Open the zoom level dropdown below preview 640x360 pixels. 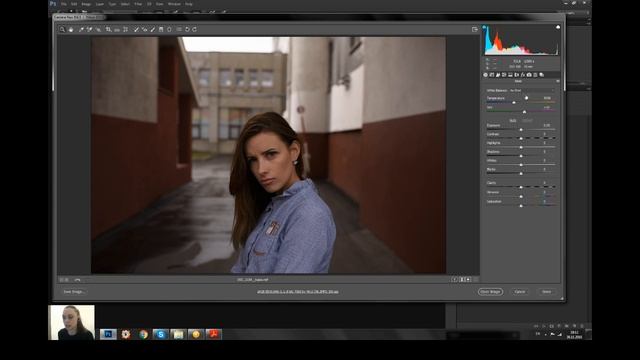coord(78,280)
